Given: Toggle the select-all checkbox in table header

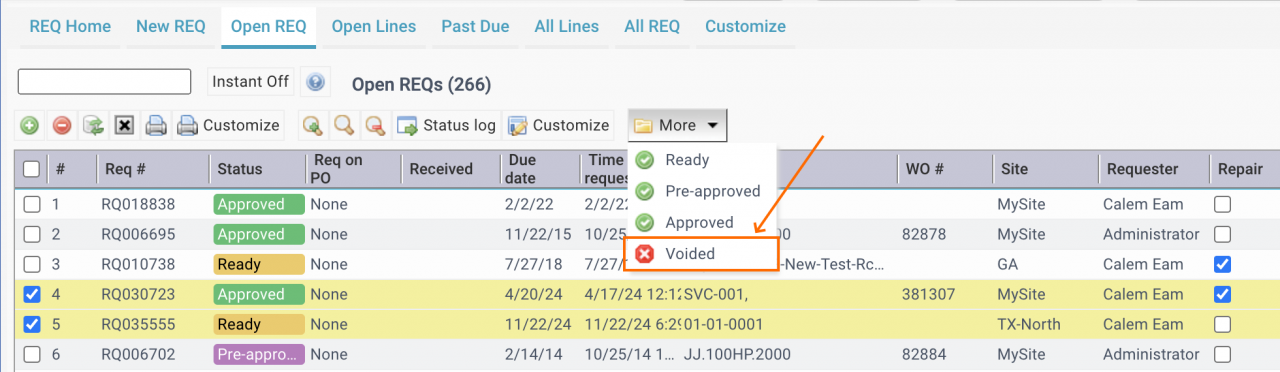Looking at the screenshot, I should click(31, 169).
